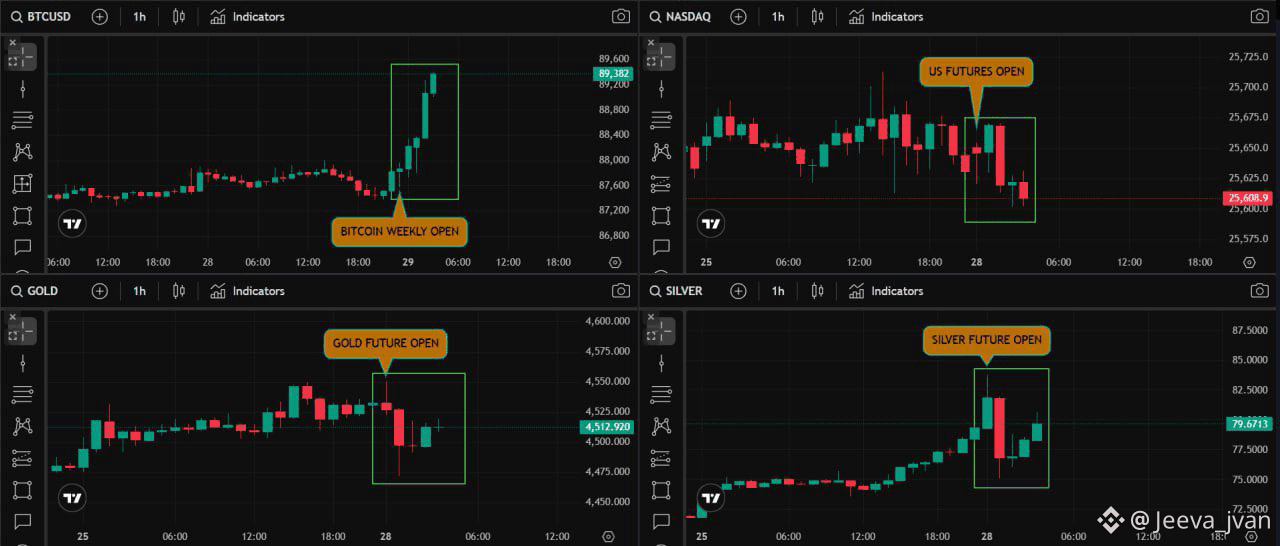Viewport: 1280px width, 546px height.
Task: Select Fibonacci lines tool in BTCUSD panel
Action: [x=22, y=121]
